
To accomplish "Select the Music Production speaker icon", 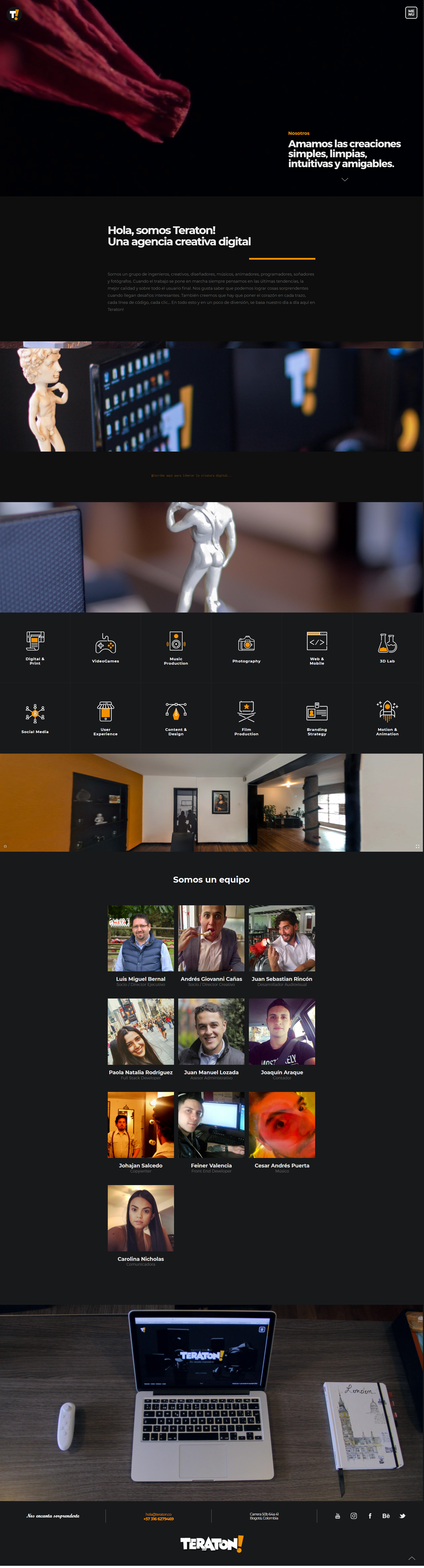I will (x=176, y=641).
